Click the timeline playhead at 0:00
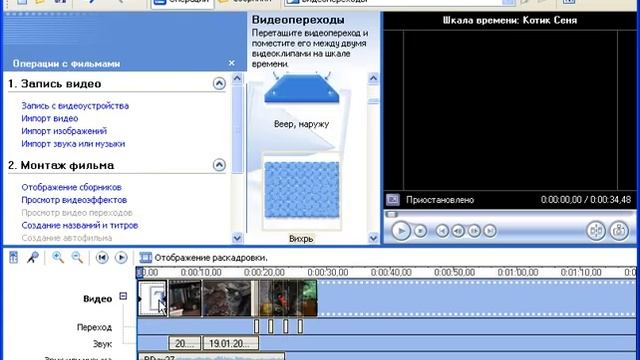 [140, 272]
